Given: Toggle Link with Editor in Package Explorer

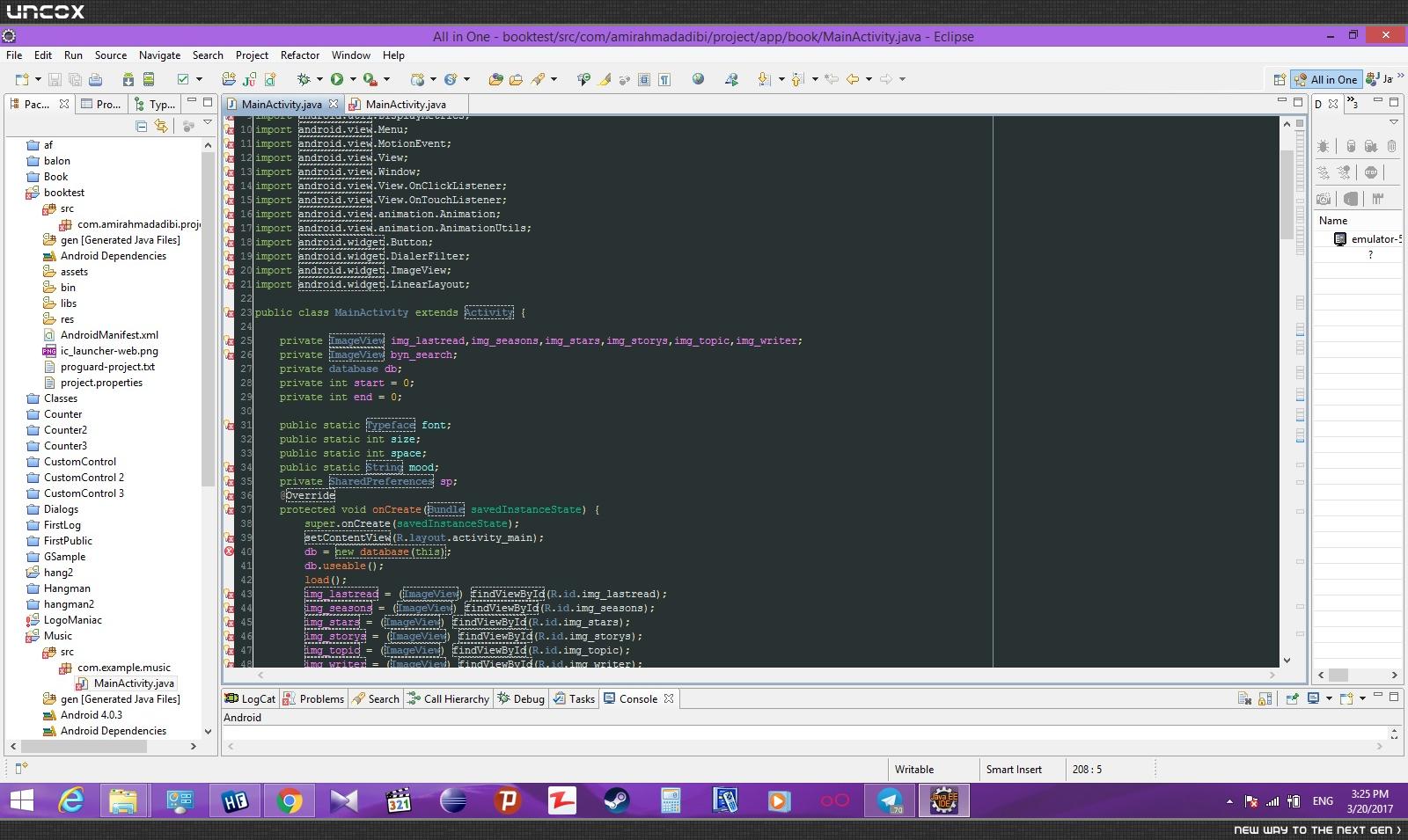Looking at the screenshot, I should click(161, 126).
